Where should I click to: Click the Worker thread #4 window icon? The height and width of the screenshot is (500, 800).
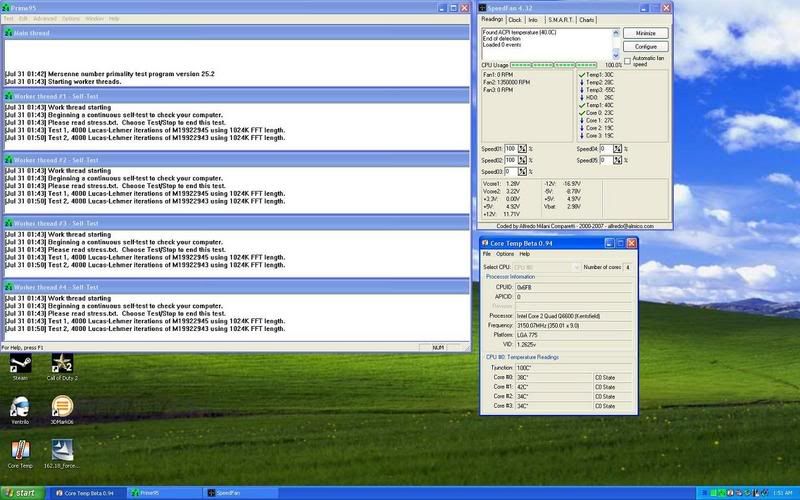click(8, 287)
